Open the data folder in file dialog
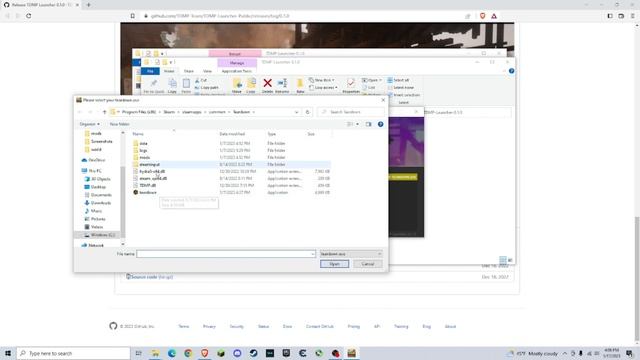640x360 pixels. [x=143, y=143]
